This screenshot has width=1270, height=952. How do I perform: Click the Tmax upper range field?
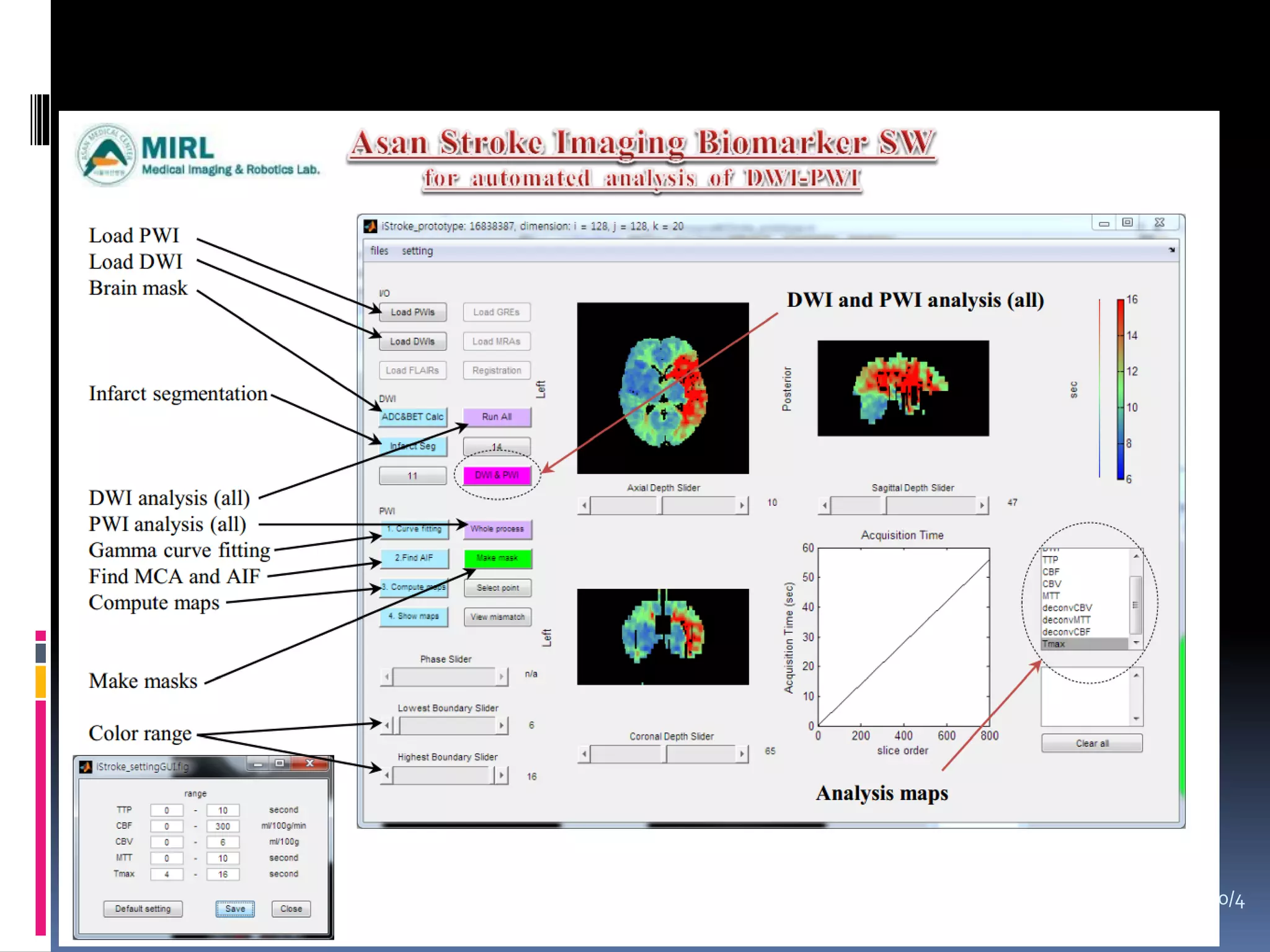tap(223, 874)
